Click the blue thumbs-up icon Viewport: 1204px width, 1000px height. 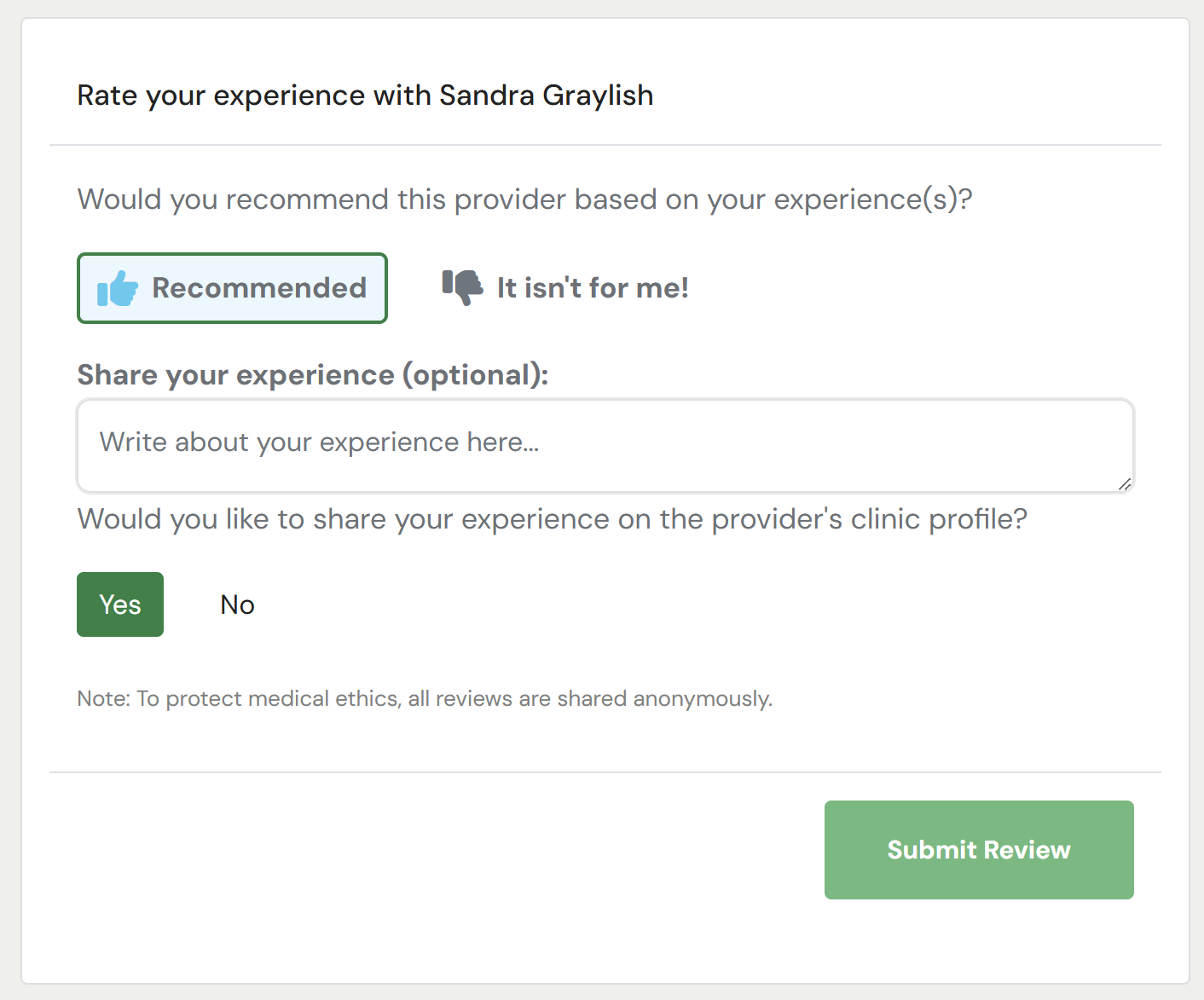pos(118,289)
